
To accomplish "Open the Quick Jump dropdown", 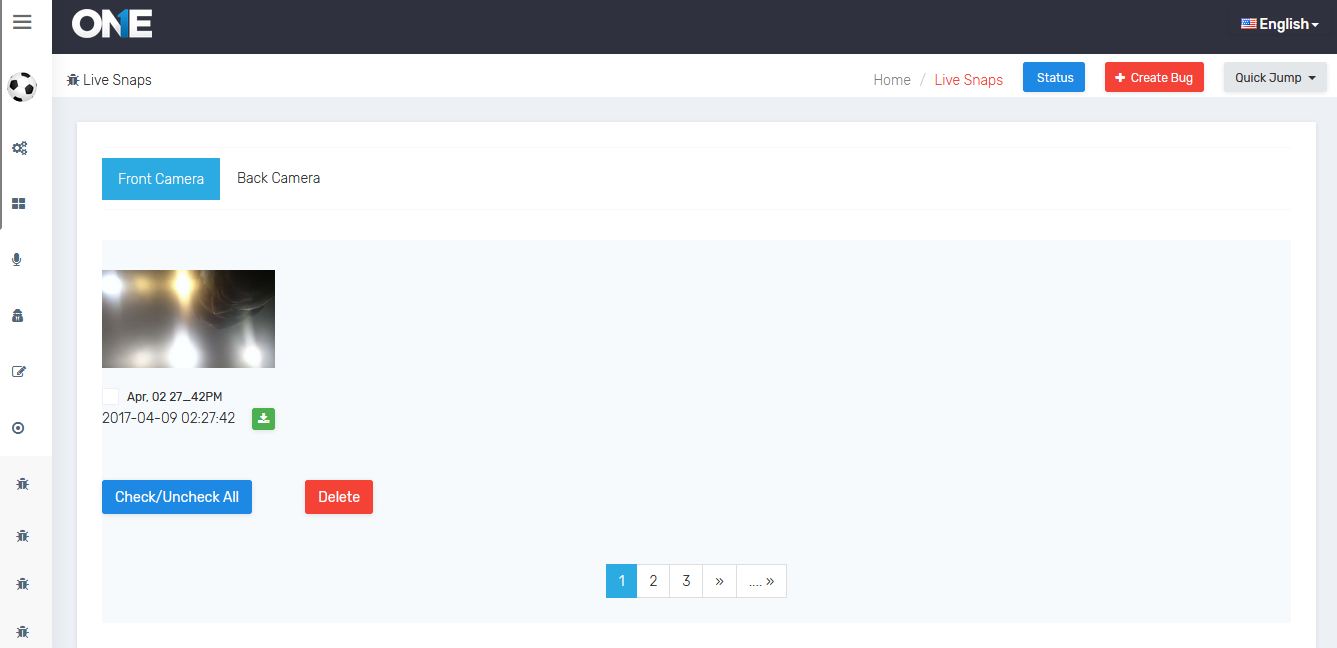I will click(x=1274, y=78).
